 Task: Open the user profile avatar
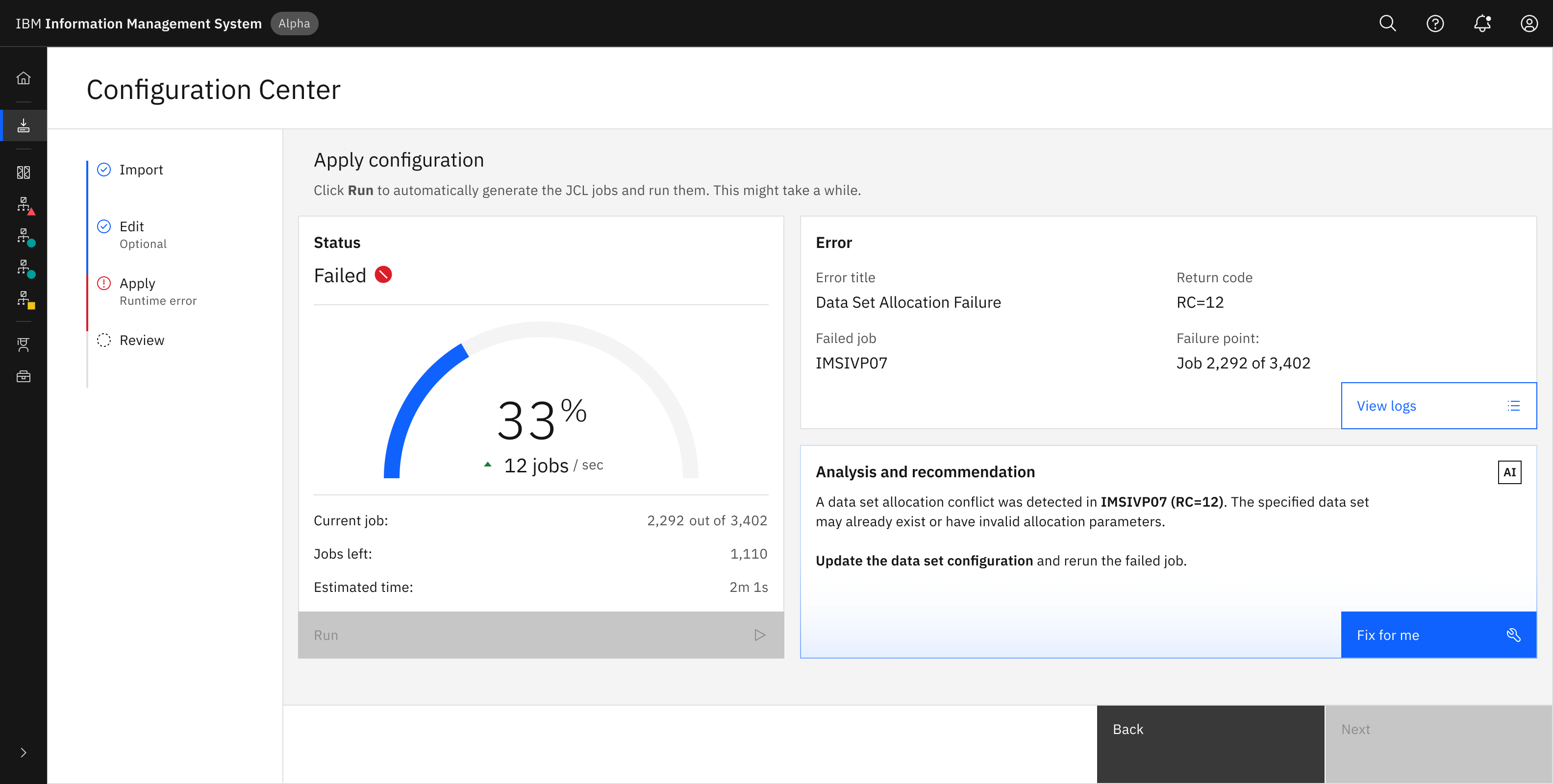click(x=1529, y=24)
